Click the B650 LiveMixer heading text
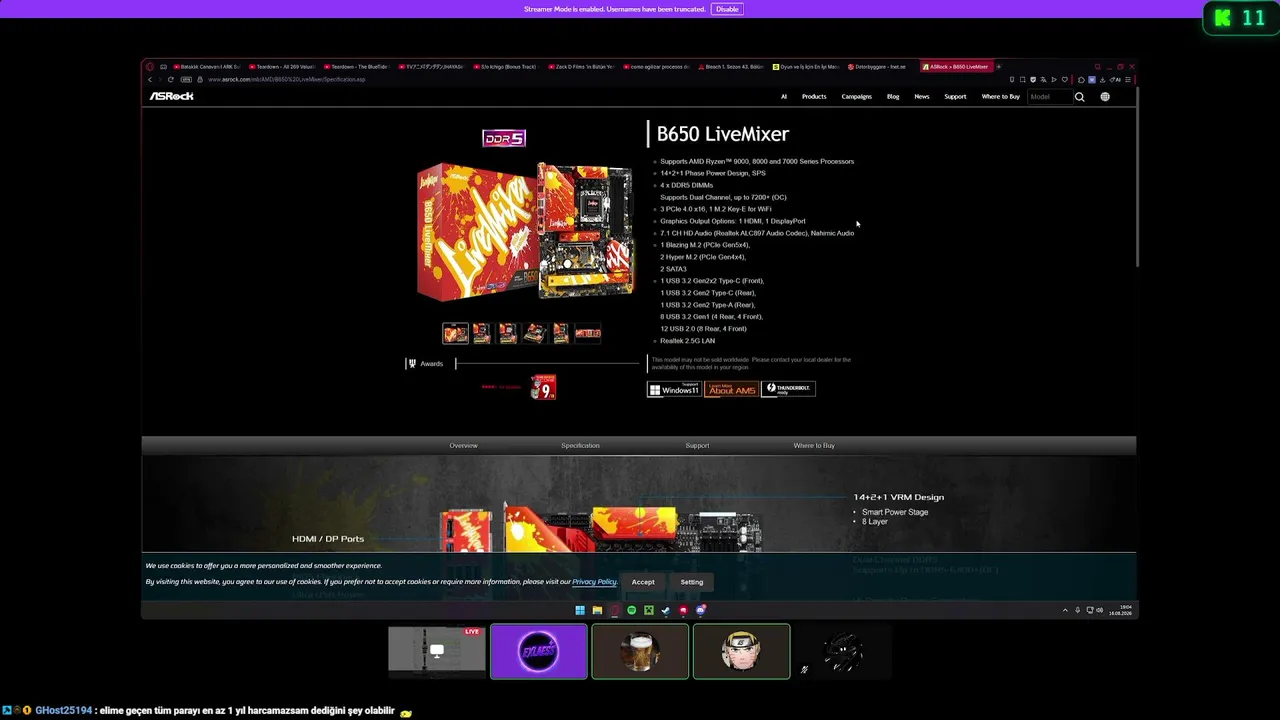 (x=723, y=134)
